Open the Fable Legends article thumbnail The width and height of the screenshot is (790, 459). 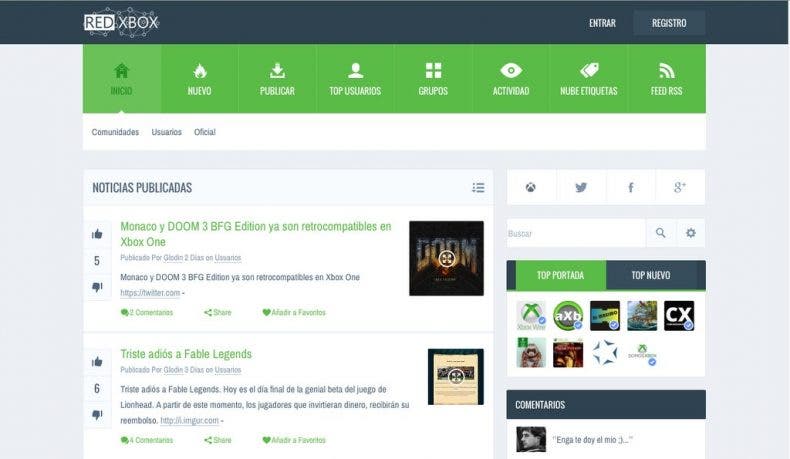pos(455,376)
